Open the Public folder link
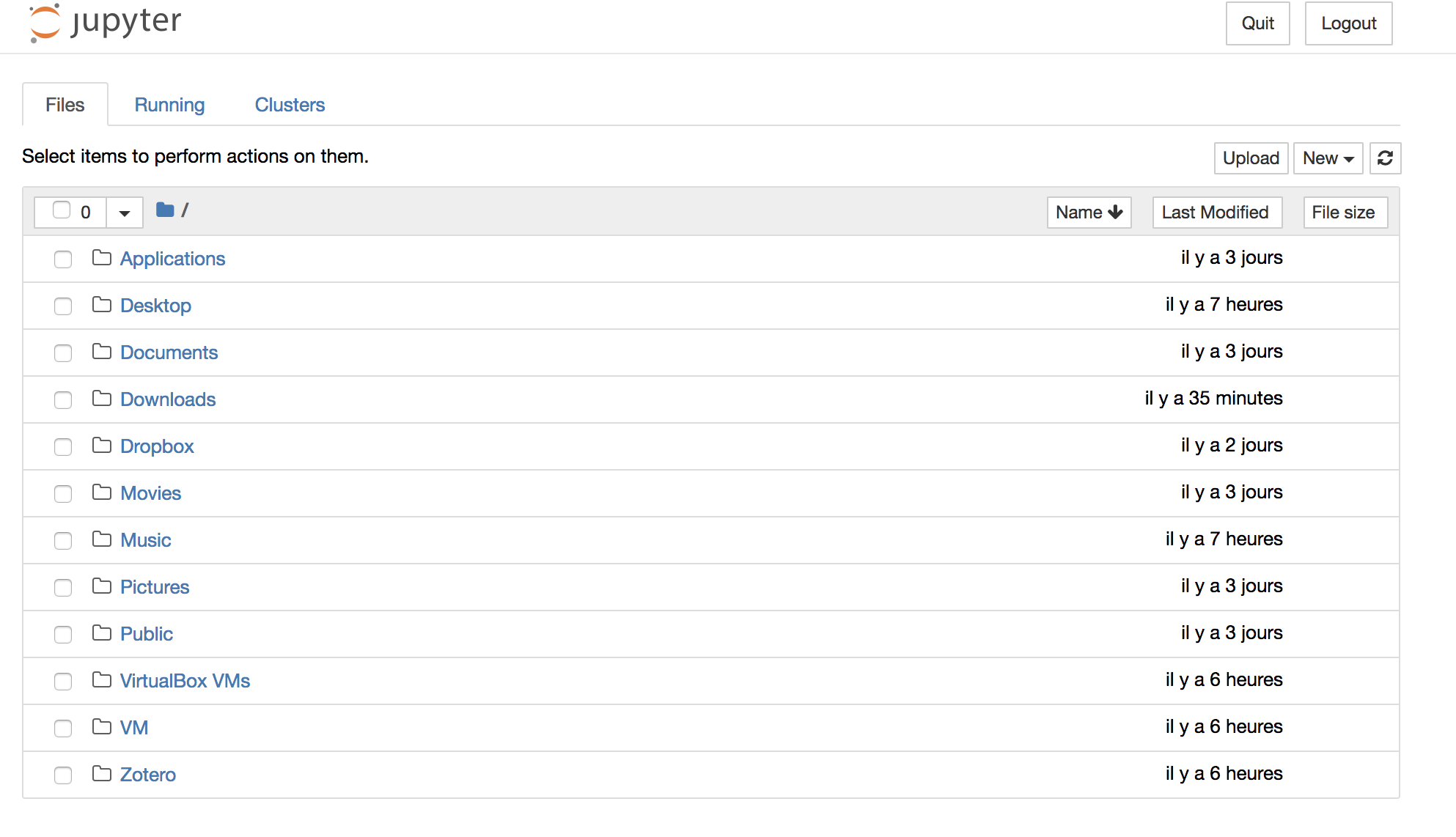 [147, 634]
